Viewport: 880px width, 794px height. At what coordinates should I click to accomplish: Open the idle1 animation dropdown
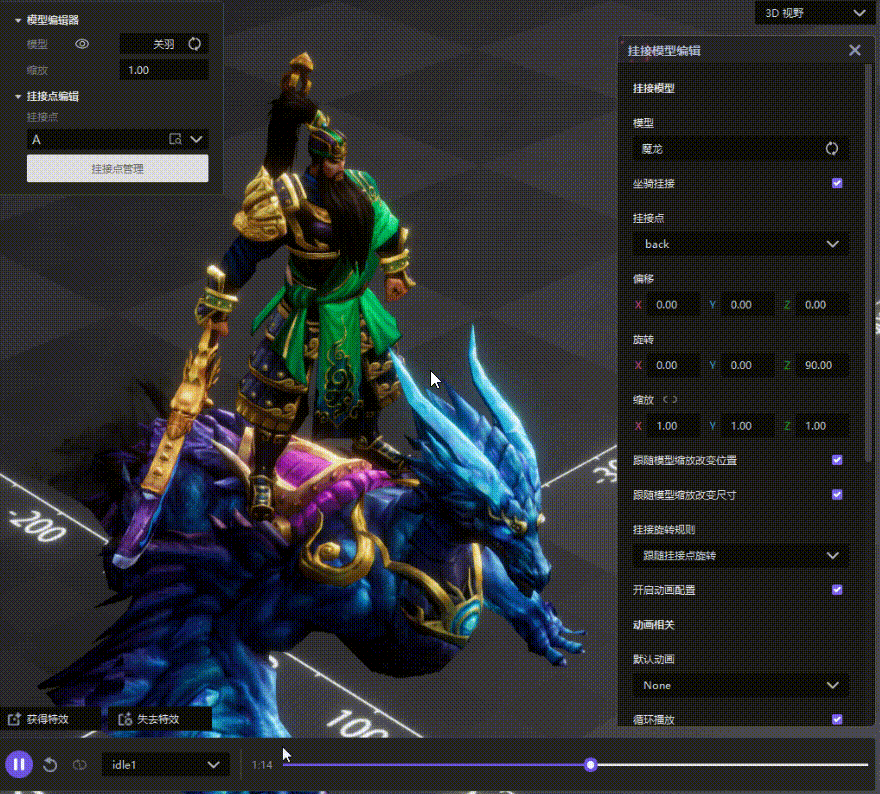[x=165, y=765]
